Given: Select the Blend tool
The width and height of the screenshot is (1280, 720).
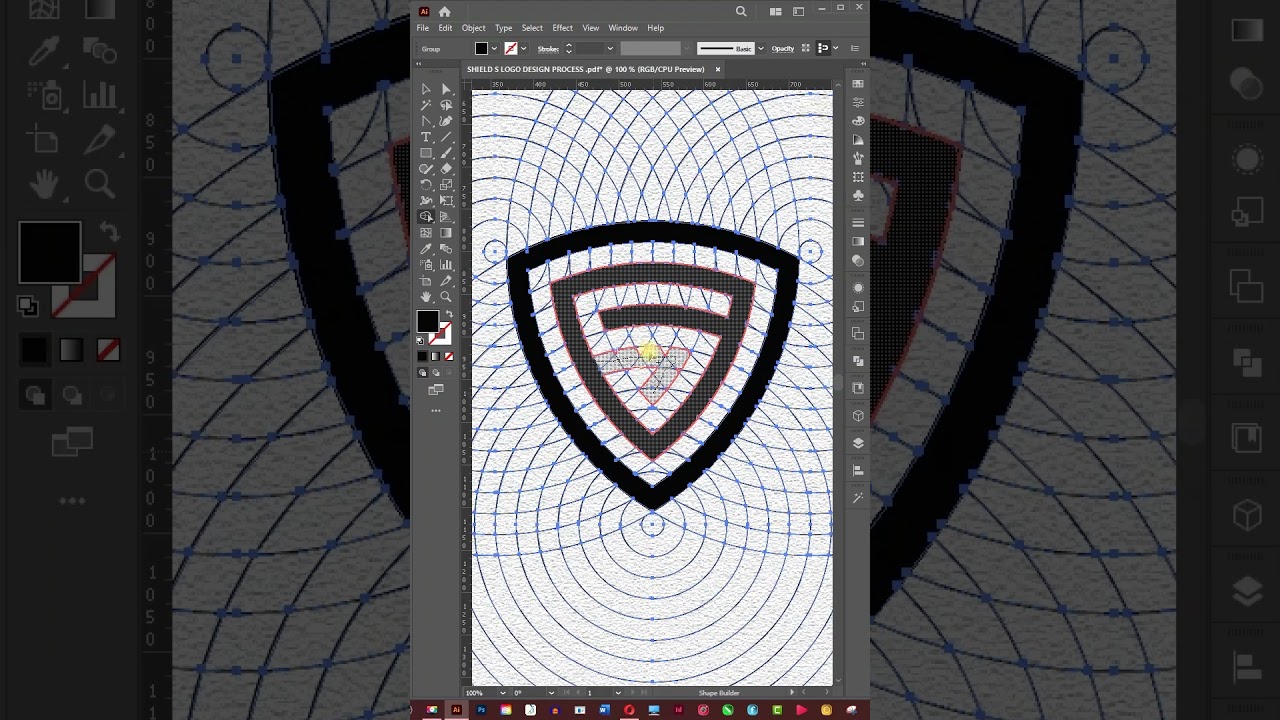Looking at the screenshot, I should (446, 248).
